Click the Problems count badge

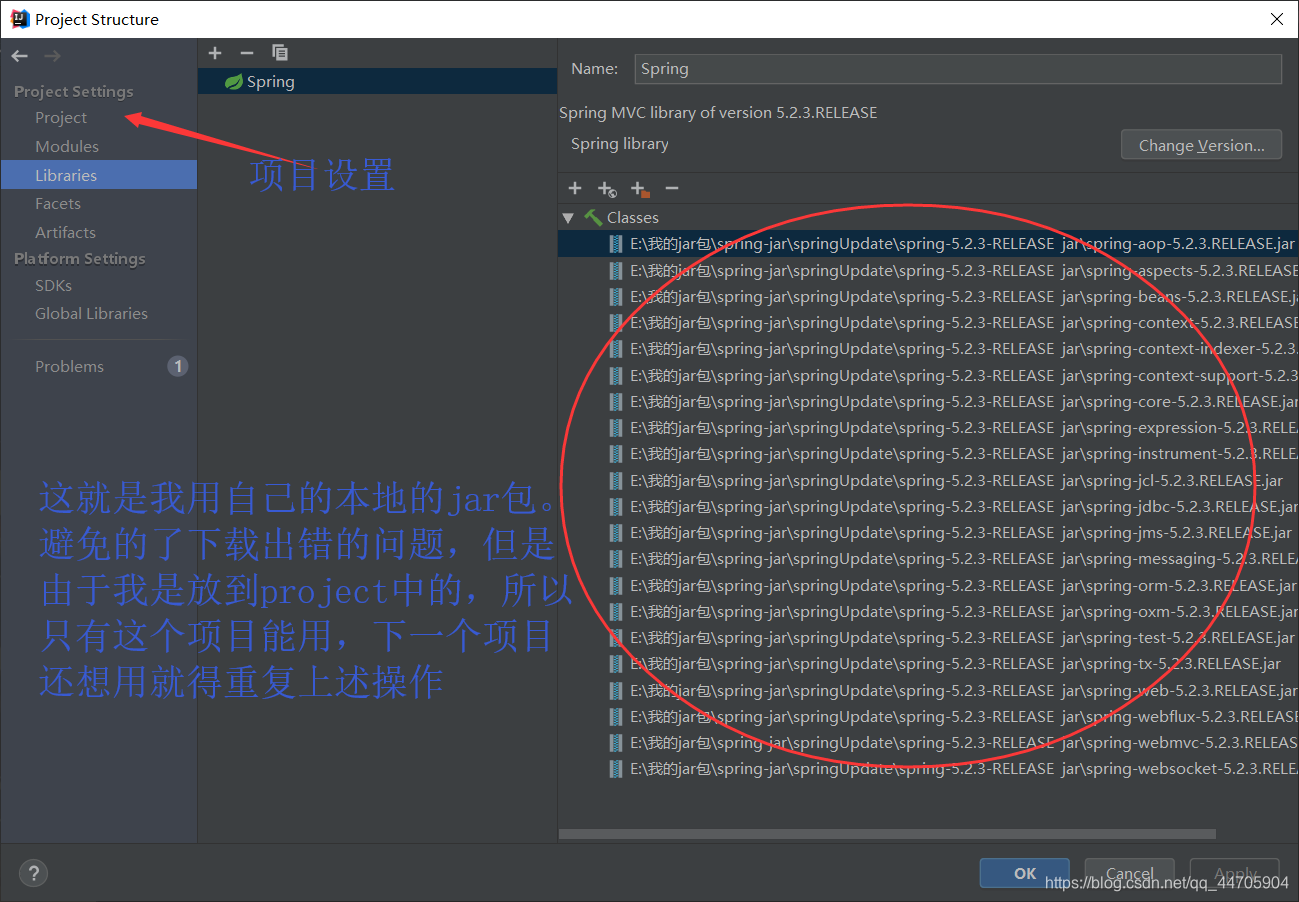click(178, 366)
